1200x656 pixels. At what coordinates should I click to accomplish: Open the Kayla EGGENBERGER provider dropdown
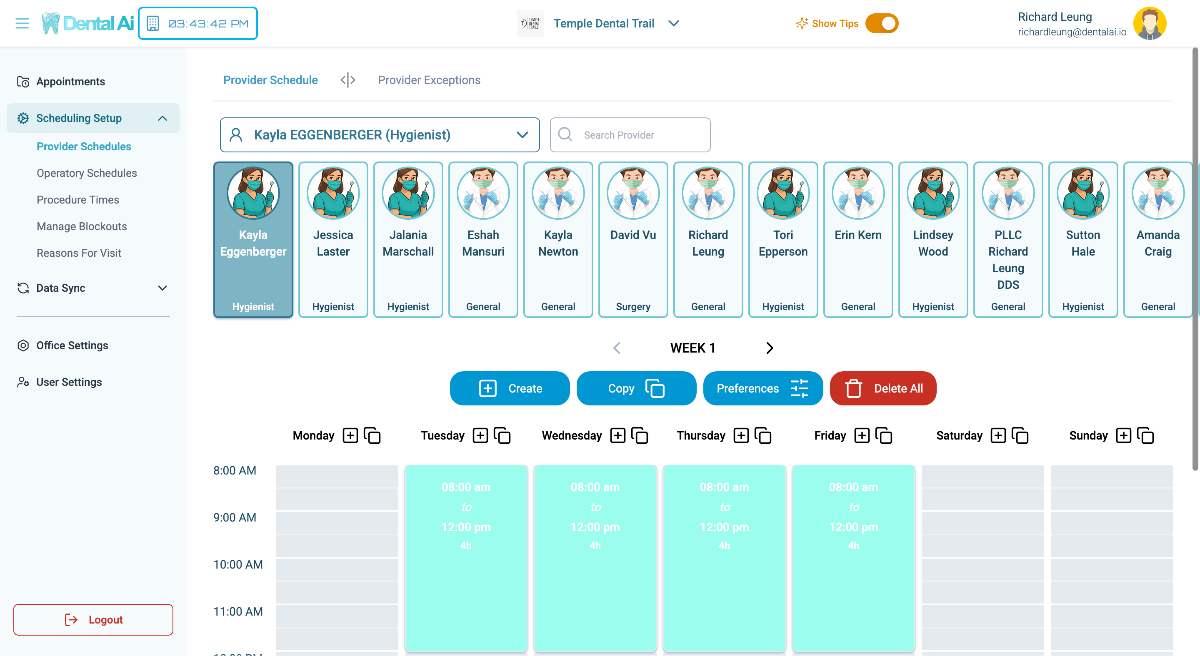[x=380, y=135]
